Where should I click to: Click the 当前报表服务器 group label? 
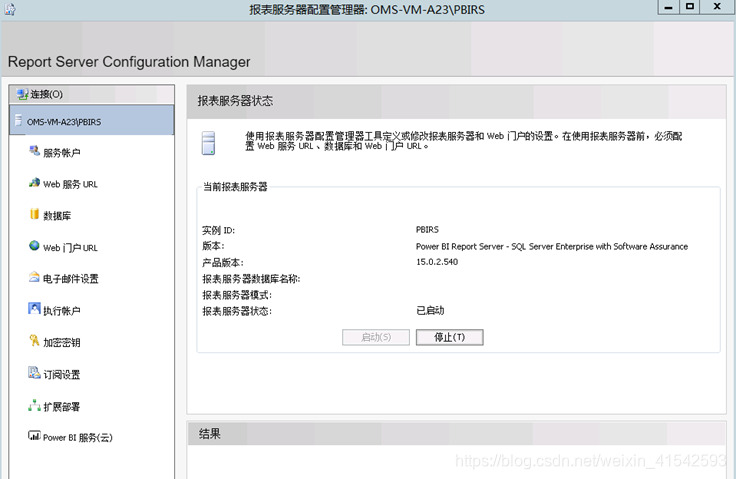235,187
